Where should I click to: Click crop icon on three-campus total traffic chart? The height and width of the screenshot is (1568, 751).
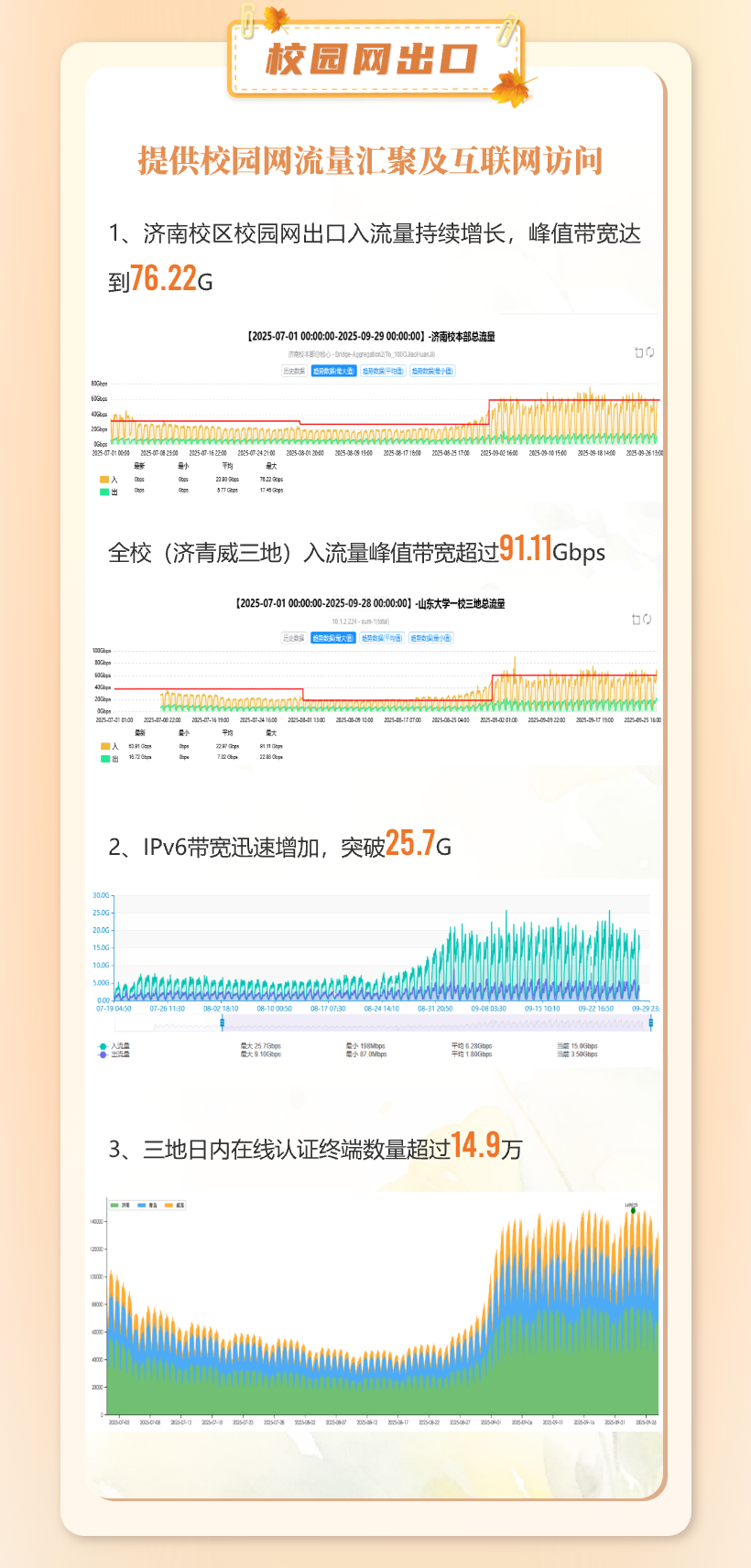[x=636, y=620]
